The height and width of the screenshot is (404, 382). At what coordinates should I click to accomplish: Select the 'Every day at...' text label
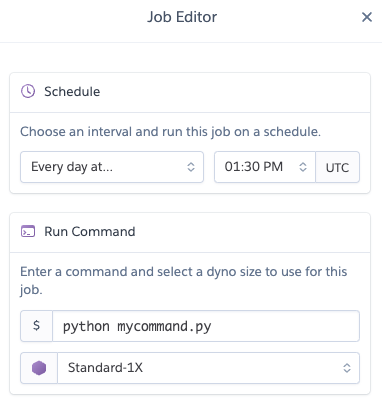pyautogui.click(x=72, y=167)
